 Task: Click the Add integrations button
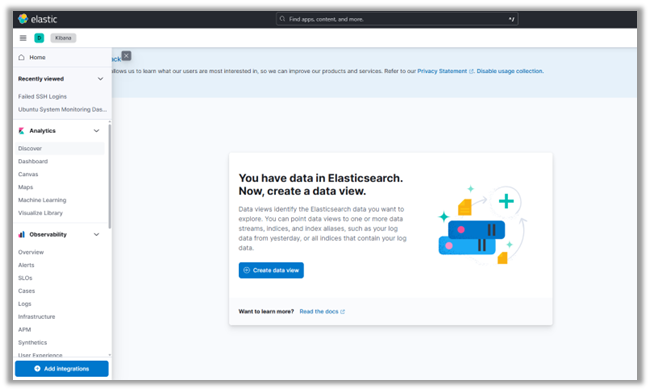pos(62,369)
